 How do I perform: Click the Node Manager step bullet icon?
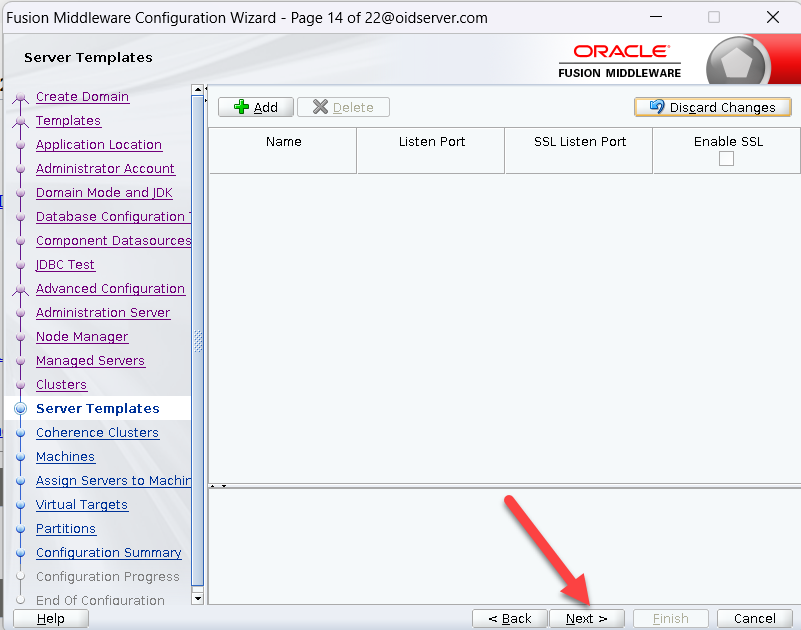pos(20,337)
